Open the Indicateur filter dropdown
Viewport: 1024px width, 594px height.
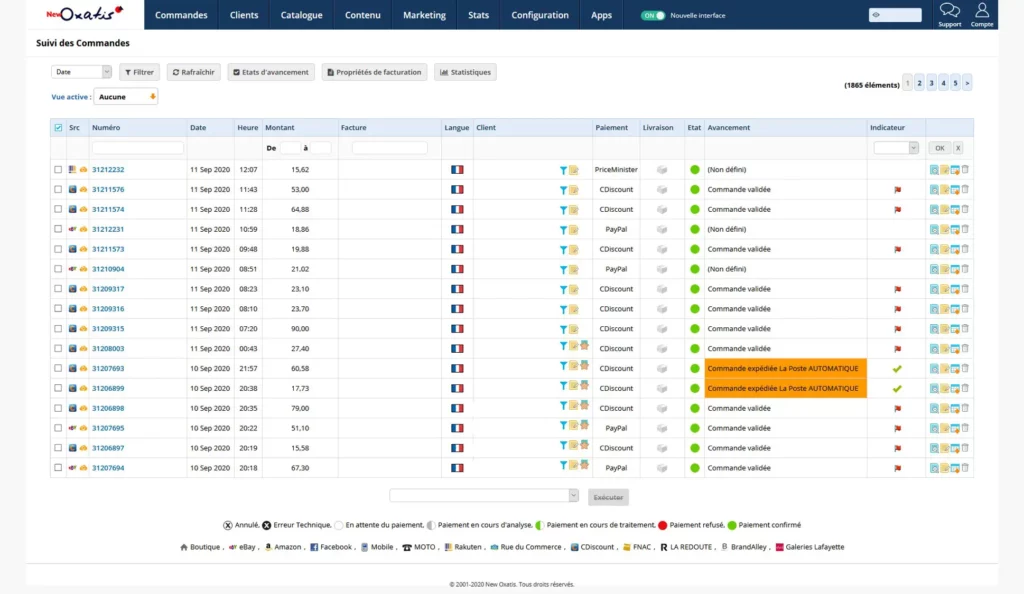pos(896,148)
